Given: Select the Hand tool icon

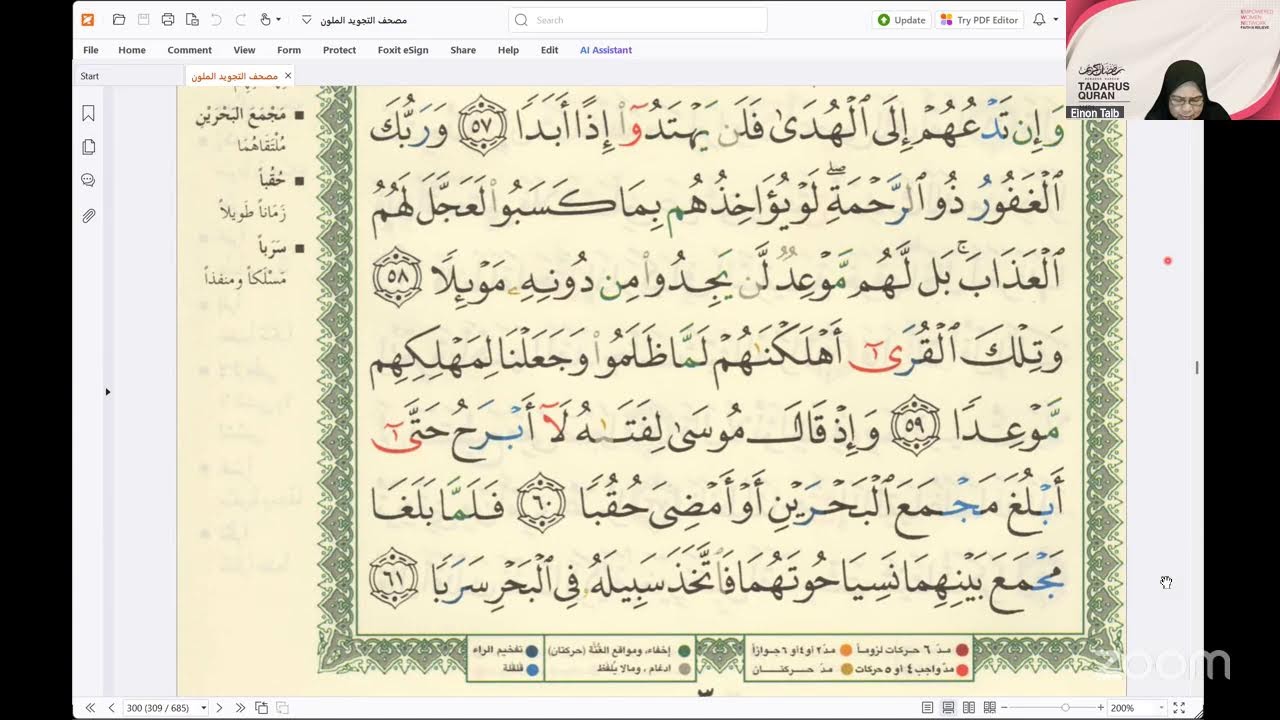Looking at the screenshot, I should pyautogui.click(x=265, y=20).
